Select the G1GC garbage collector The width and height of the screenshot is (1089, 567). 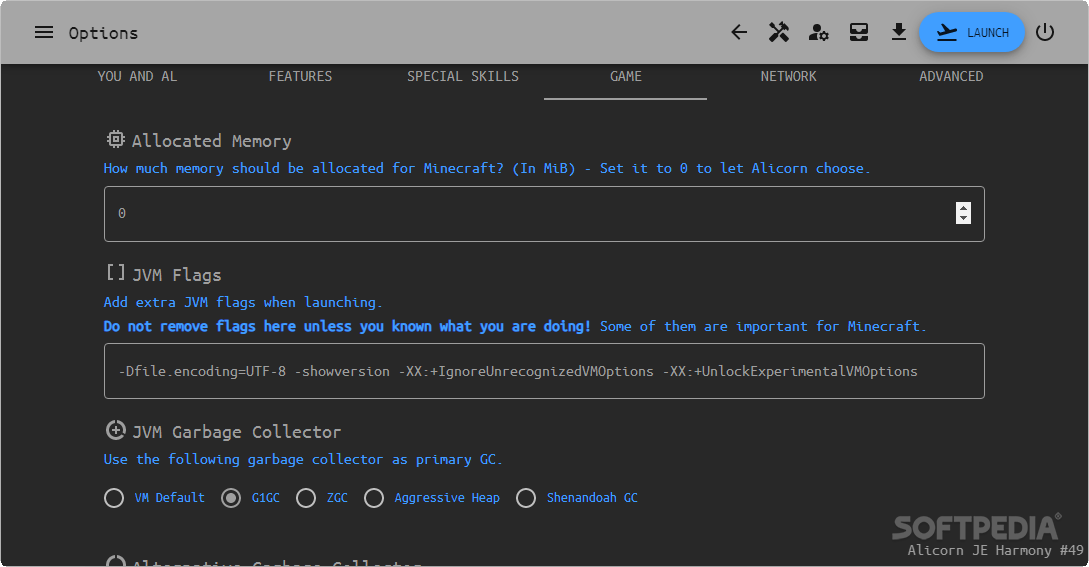[231, 498]
